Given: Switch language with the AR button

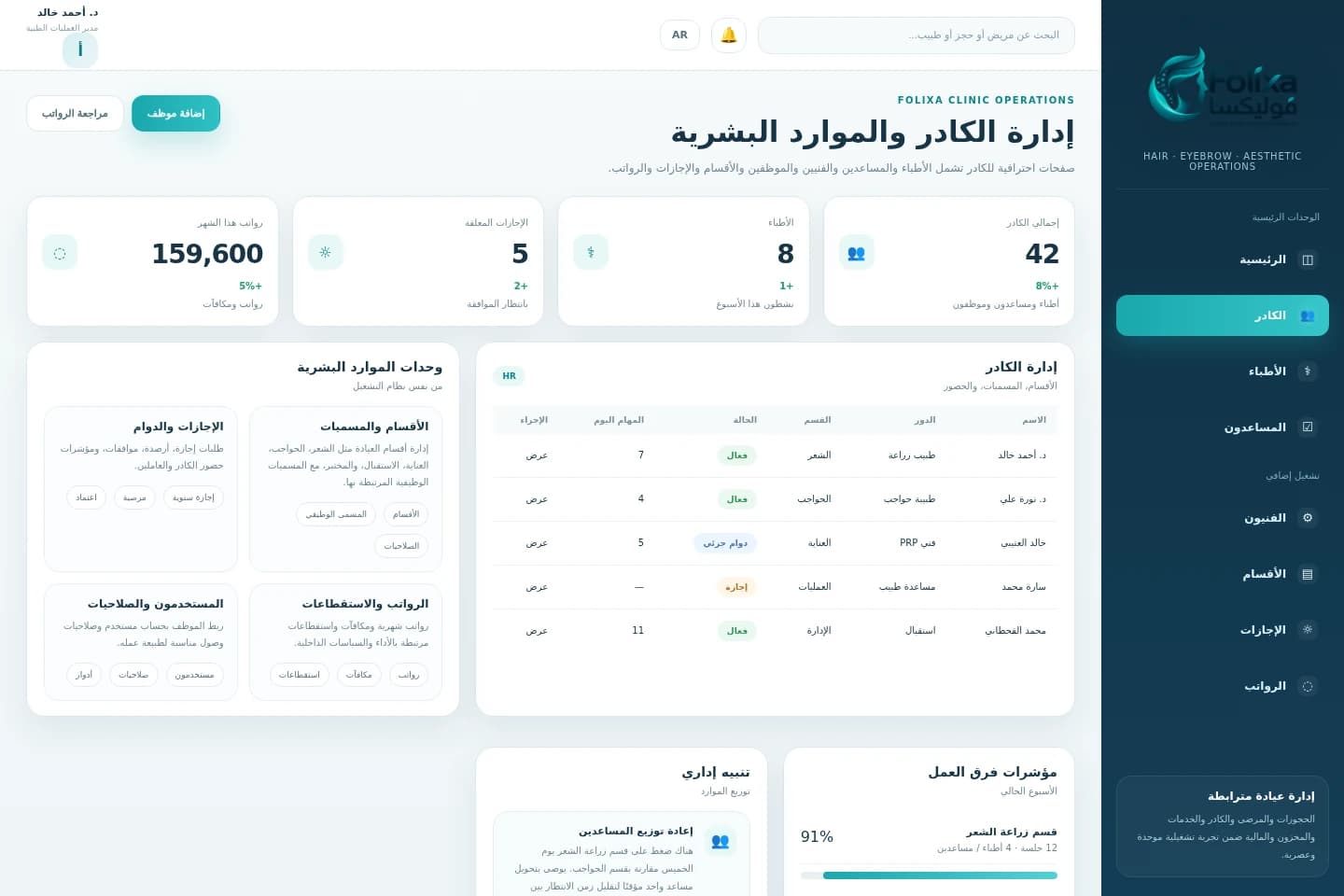Looking at the screenshot, I should [x=679, y=35].
